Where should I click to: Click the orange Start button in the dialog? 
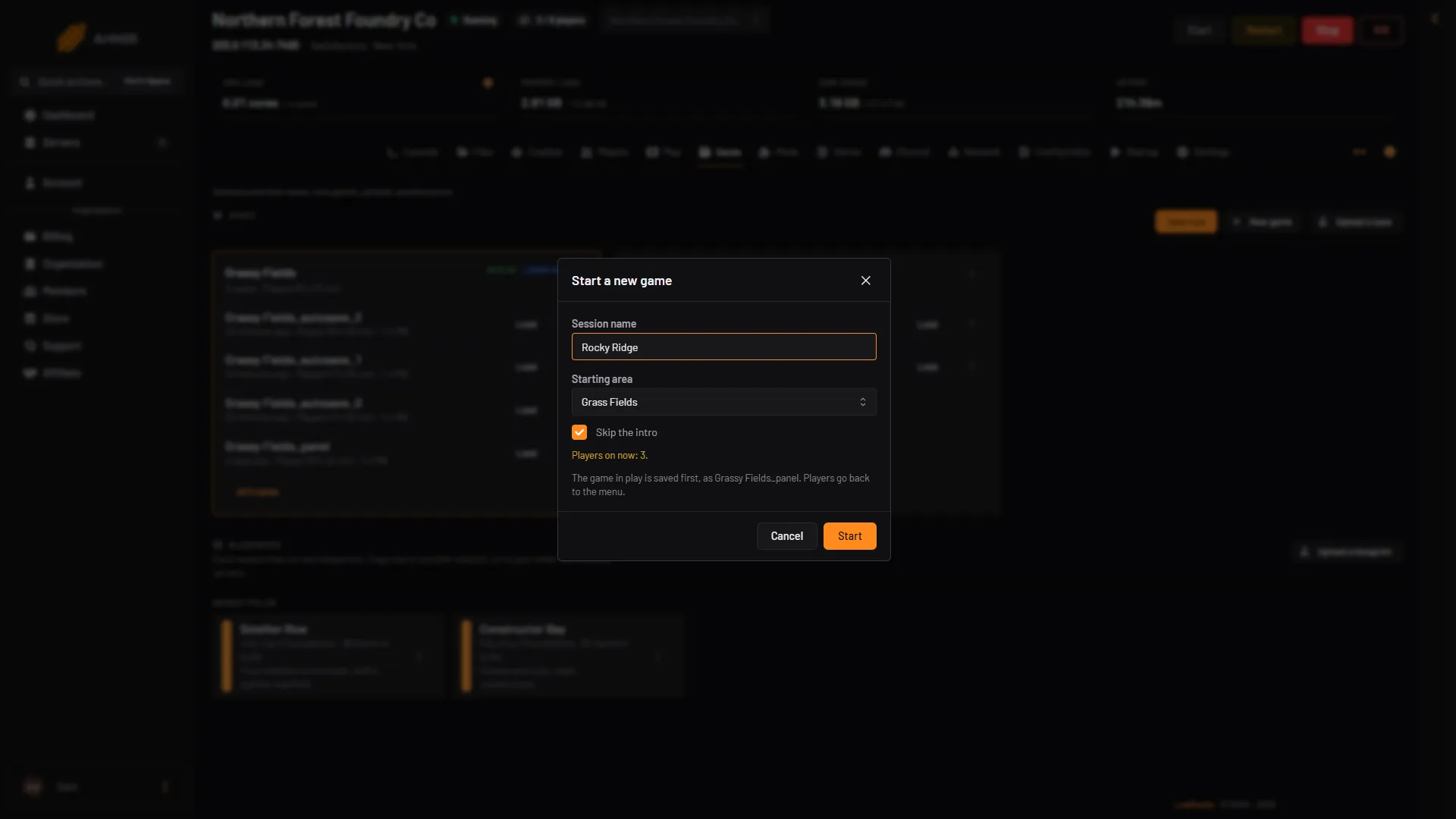point(849,536)
